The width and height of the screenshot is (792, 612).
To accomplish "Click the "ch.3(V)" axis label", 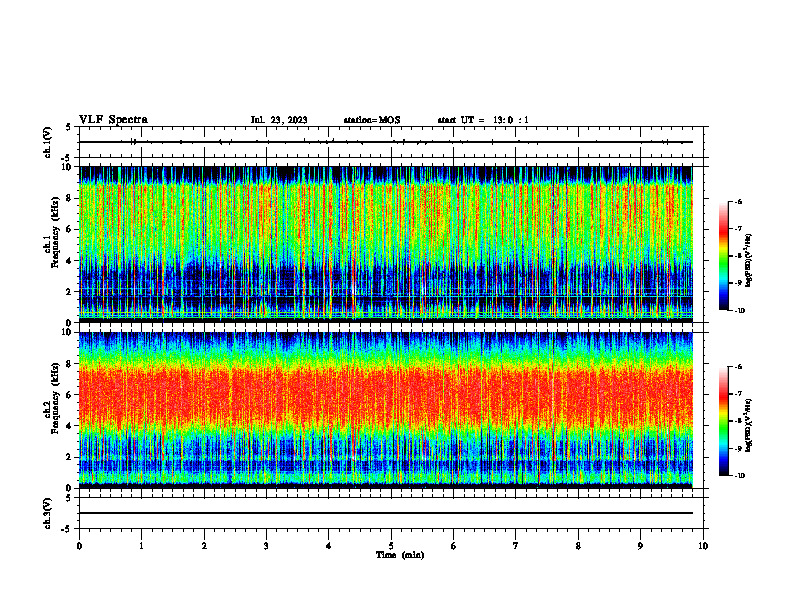I will [48, 514].
